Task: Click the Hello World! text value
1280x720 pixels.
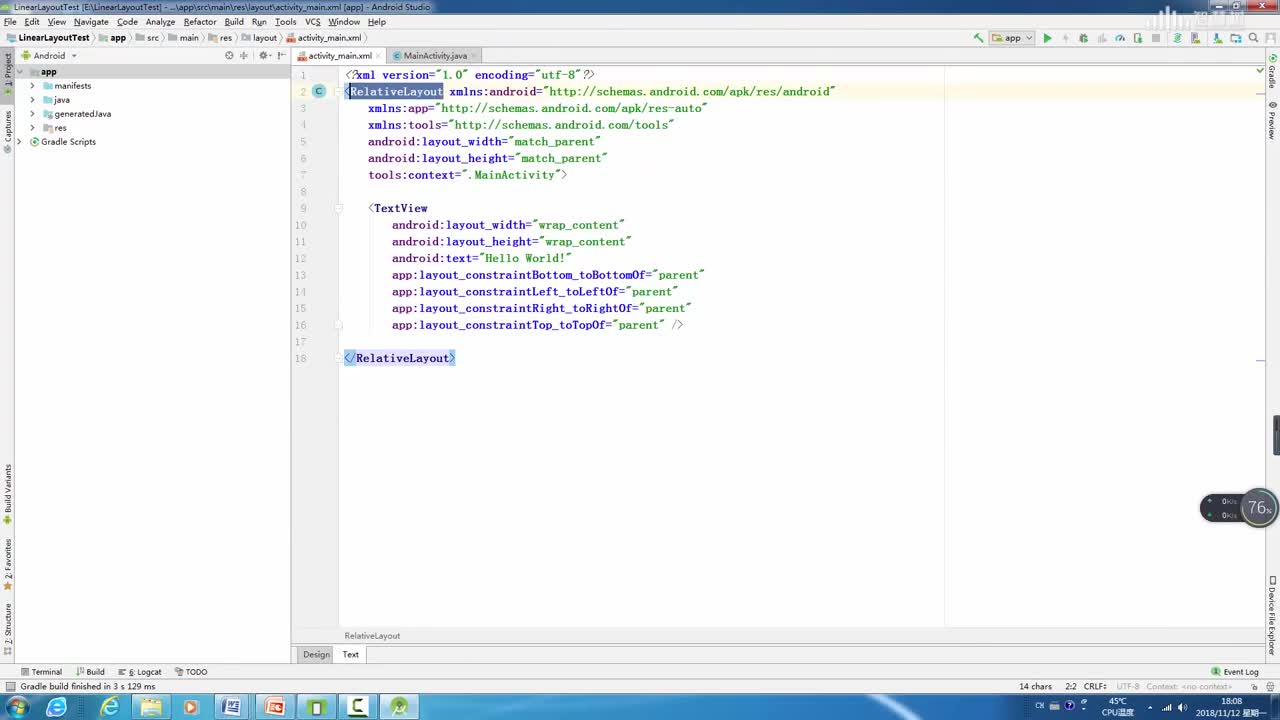Action: click(526, 258)
